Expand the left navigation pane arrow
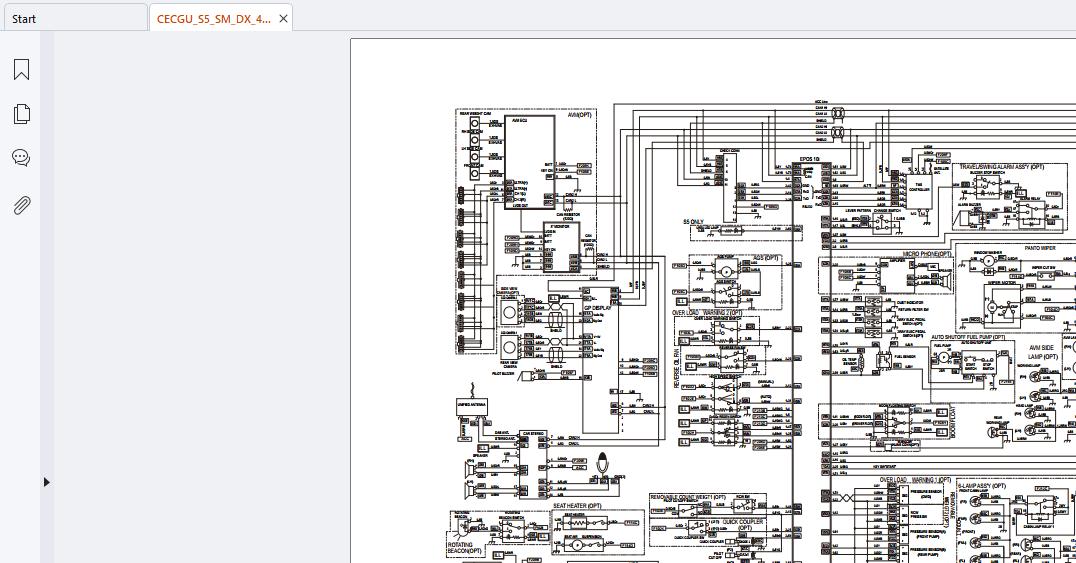Screen dimensions: 1076x563 46,482
